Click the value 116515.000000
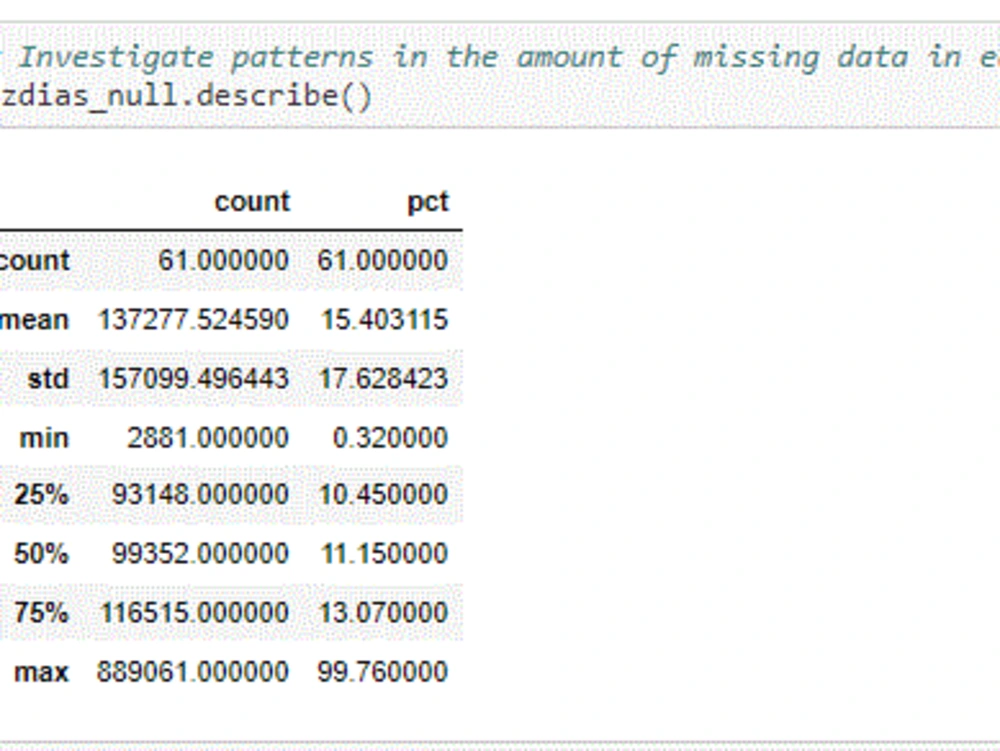This screenshot has height=751, width=1000. 195,612
